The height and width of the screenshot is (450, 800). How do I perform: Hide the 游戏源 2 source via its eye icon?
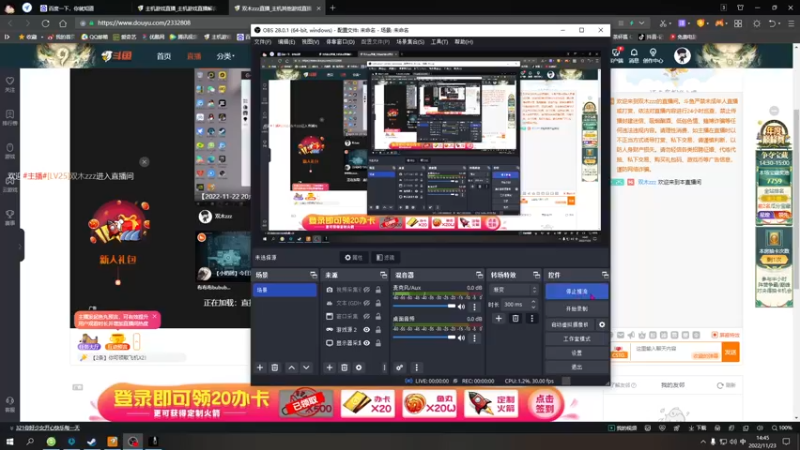[366, 330]
